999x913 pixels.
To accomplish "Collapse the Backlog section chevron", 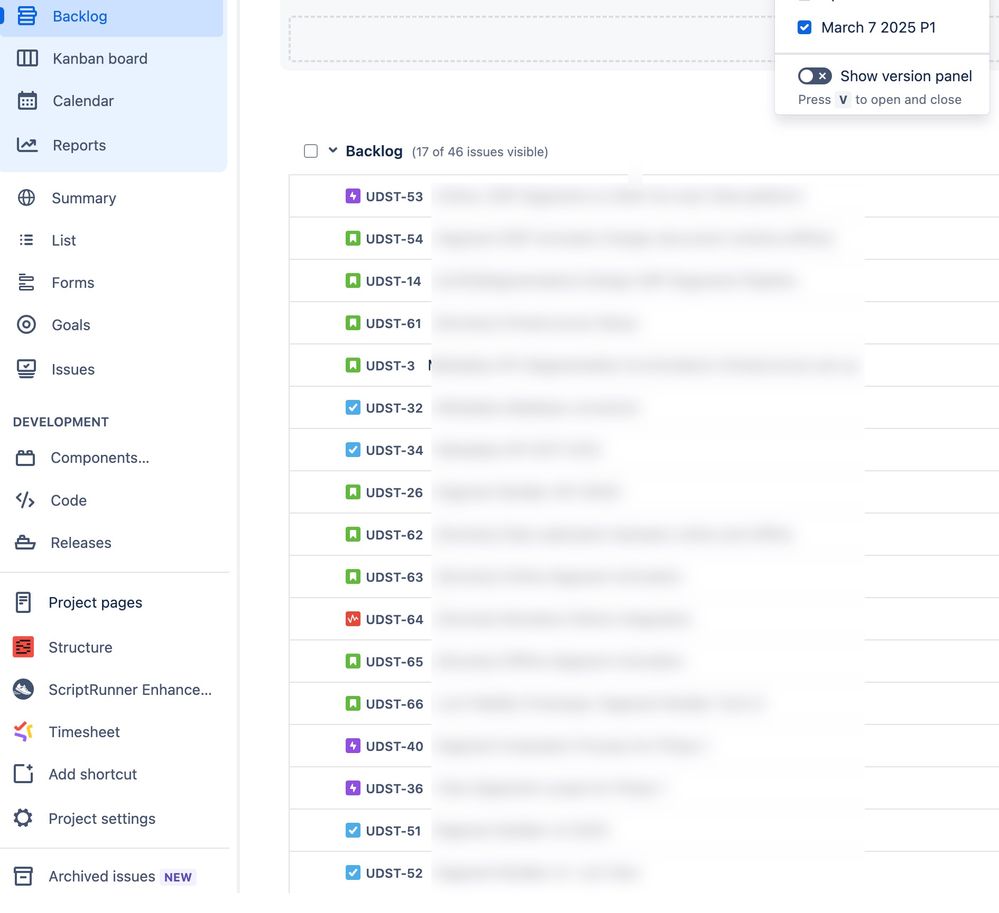I will point(333,150).
